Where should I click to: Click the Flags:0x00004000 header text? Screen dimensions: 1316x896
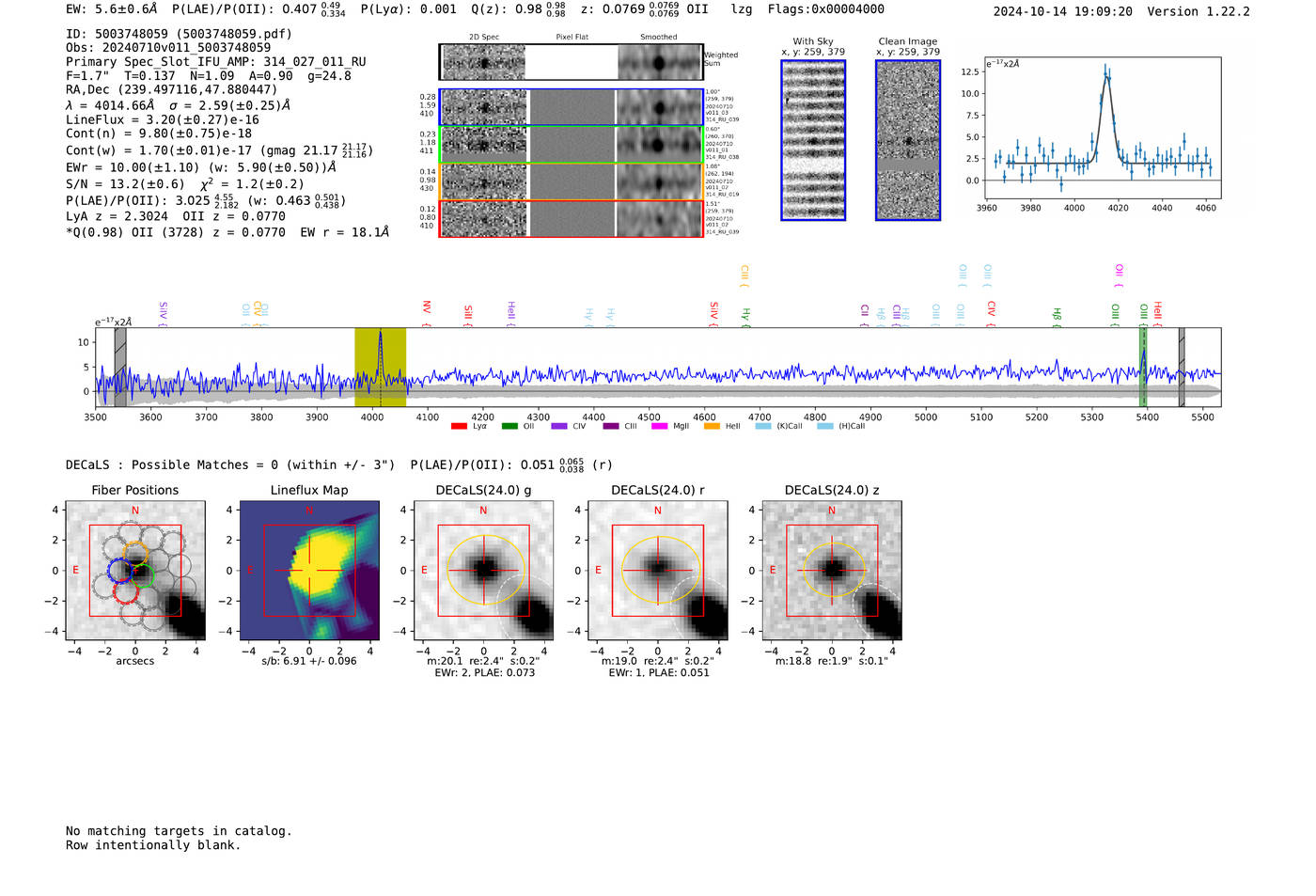[826, 9]
